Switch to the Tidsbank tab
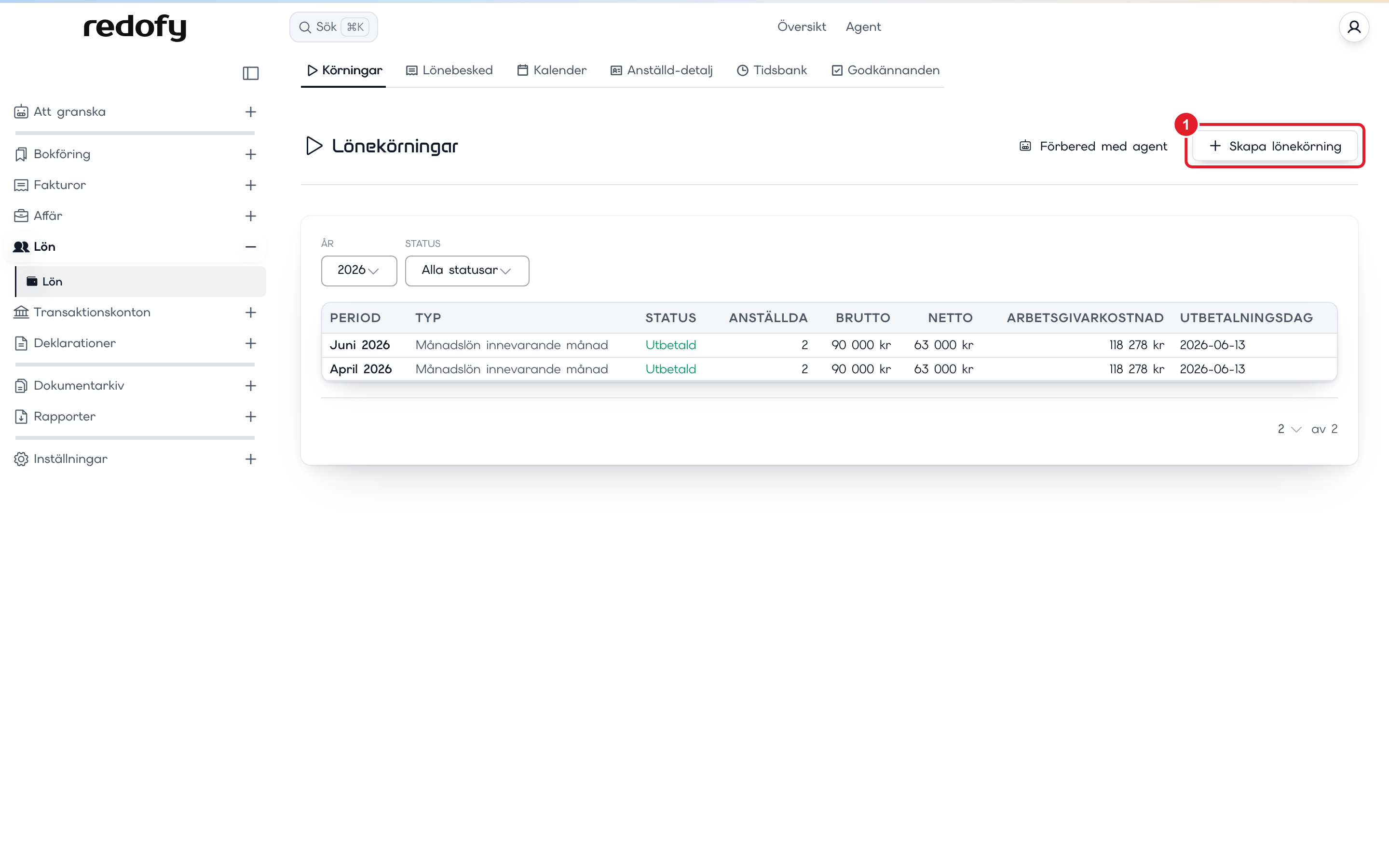This screenshot has width=1389, height=868. coord(772,70)
